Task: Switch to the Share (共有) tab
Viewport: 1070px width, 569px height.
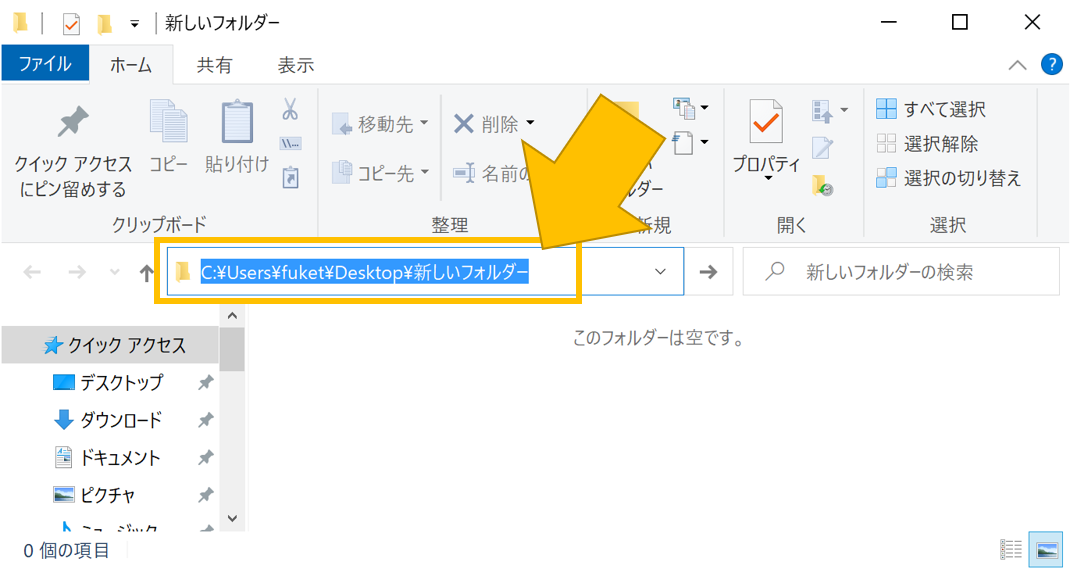Action: [214, 65]
